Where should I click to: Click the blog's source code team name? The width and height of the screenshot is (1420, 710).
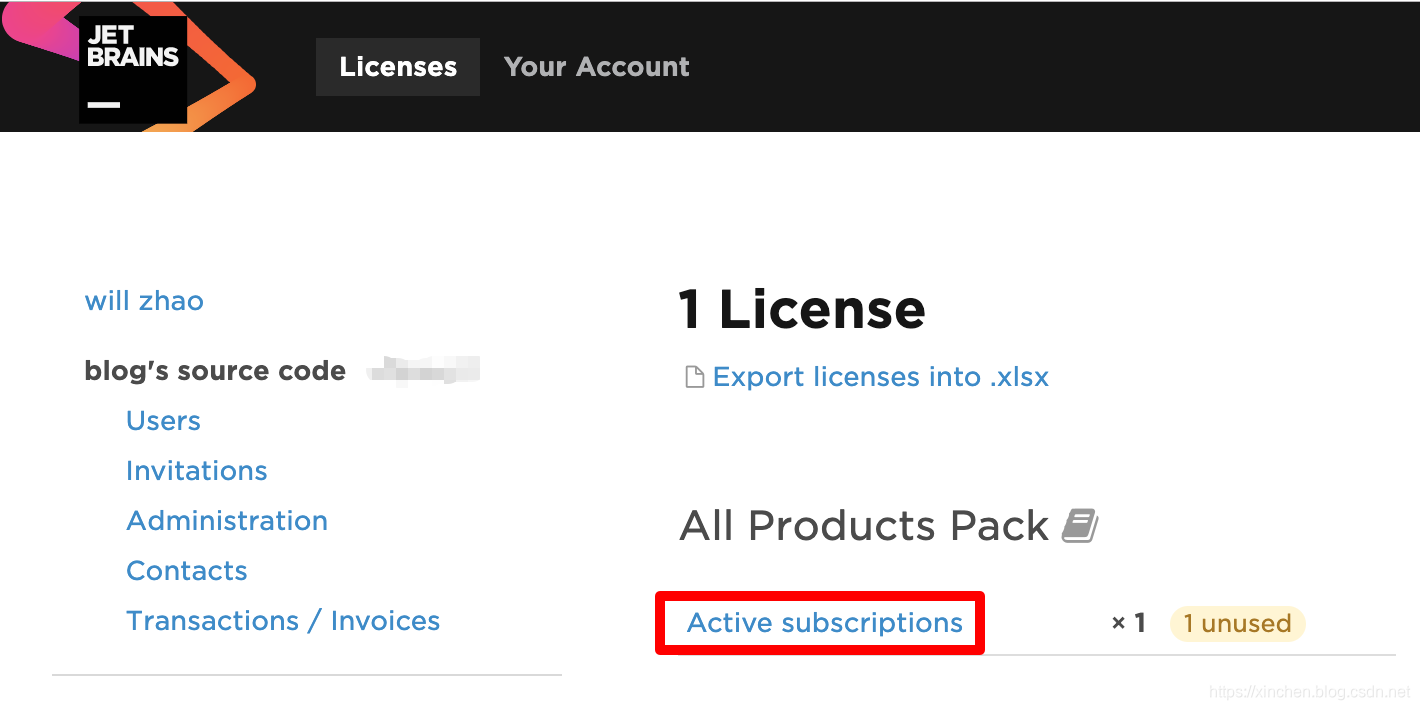coord(214,369)
